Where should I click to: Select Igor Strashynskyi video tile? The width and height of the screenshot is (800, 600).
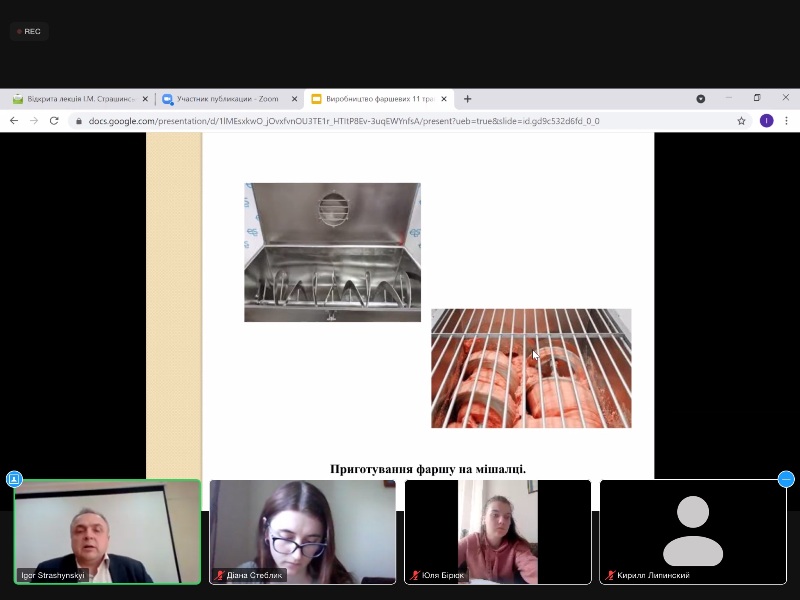pyautogui.click(x=107, y=532)
